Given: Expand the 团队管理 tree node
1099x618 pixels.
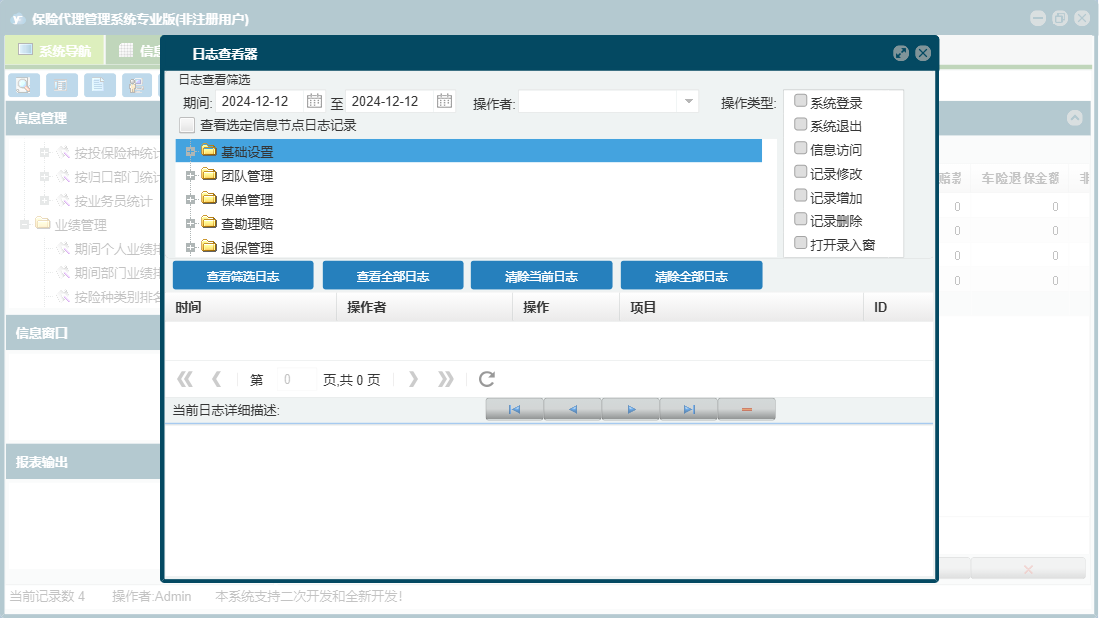Looking at the screenshot, I should 190,176.
